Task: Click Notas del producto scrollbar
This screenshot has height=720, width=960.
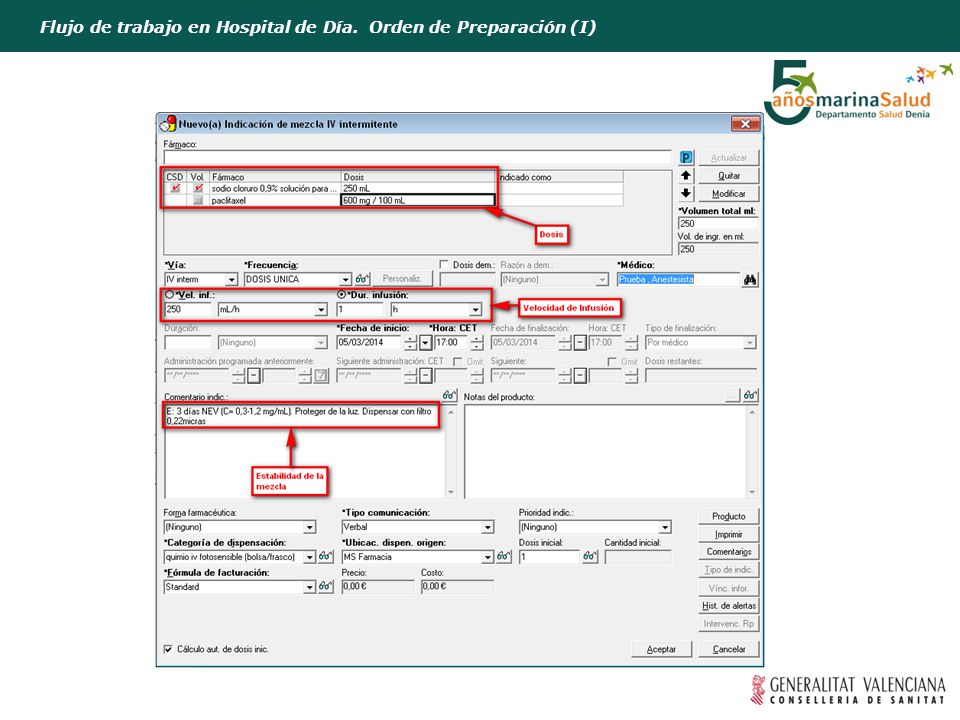Action: (x=752, y=451)
